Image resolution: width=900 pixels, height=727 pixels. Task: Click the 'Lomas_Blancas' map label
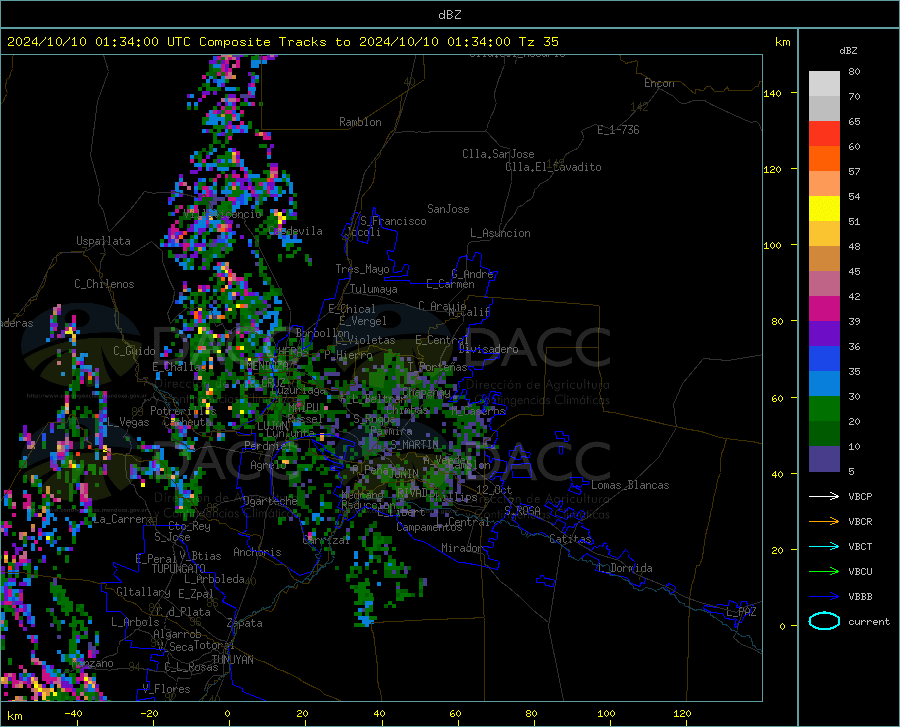(630, 485)
